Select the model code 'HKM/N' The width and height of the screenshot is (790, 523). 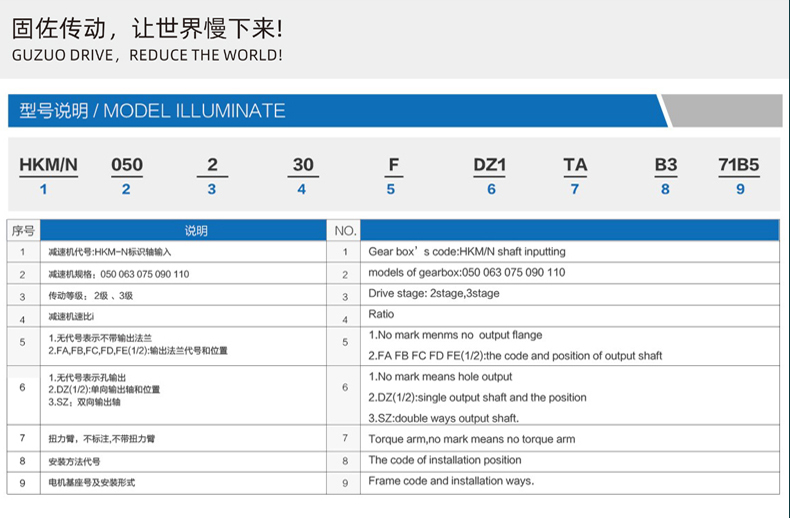[x=48, y=165]
